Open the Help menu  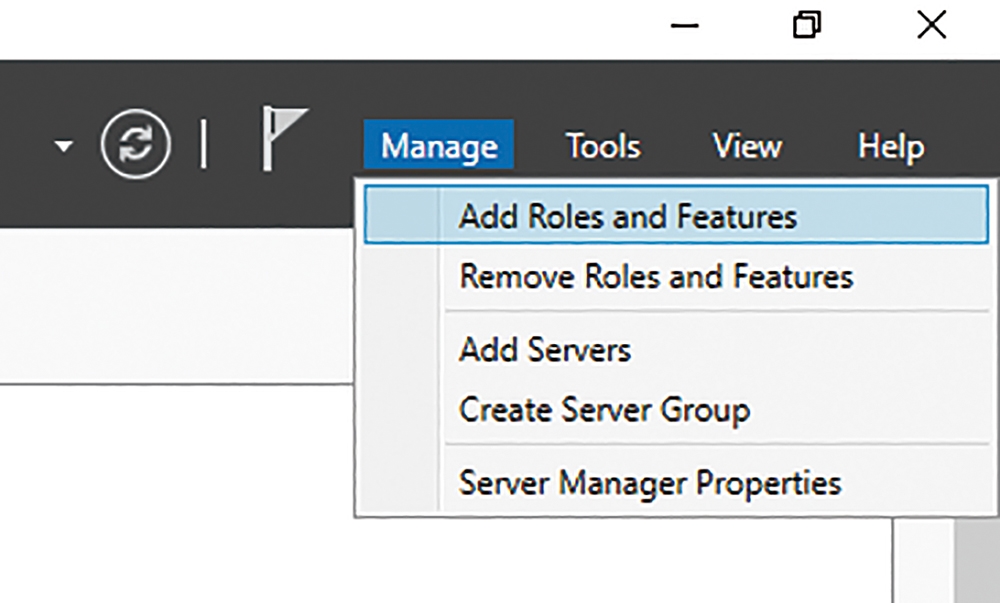(x=890, y=146)
